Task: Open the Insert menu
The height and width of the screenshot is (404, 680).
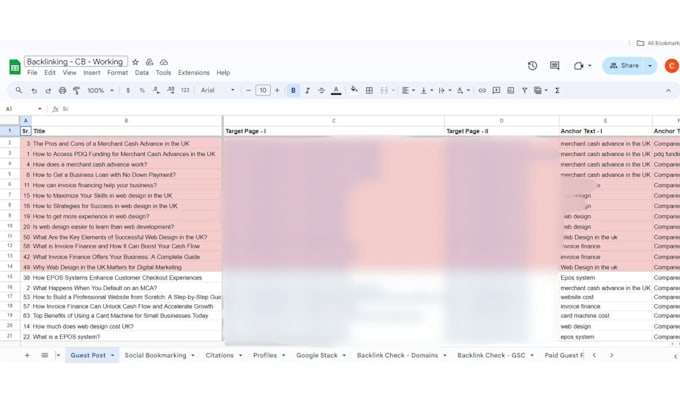Action: [92, 73]
